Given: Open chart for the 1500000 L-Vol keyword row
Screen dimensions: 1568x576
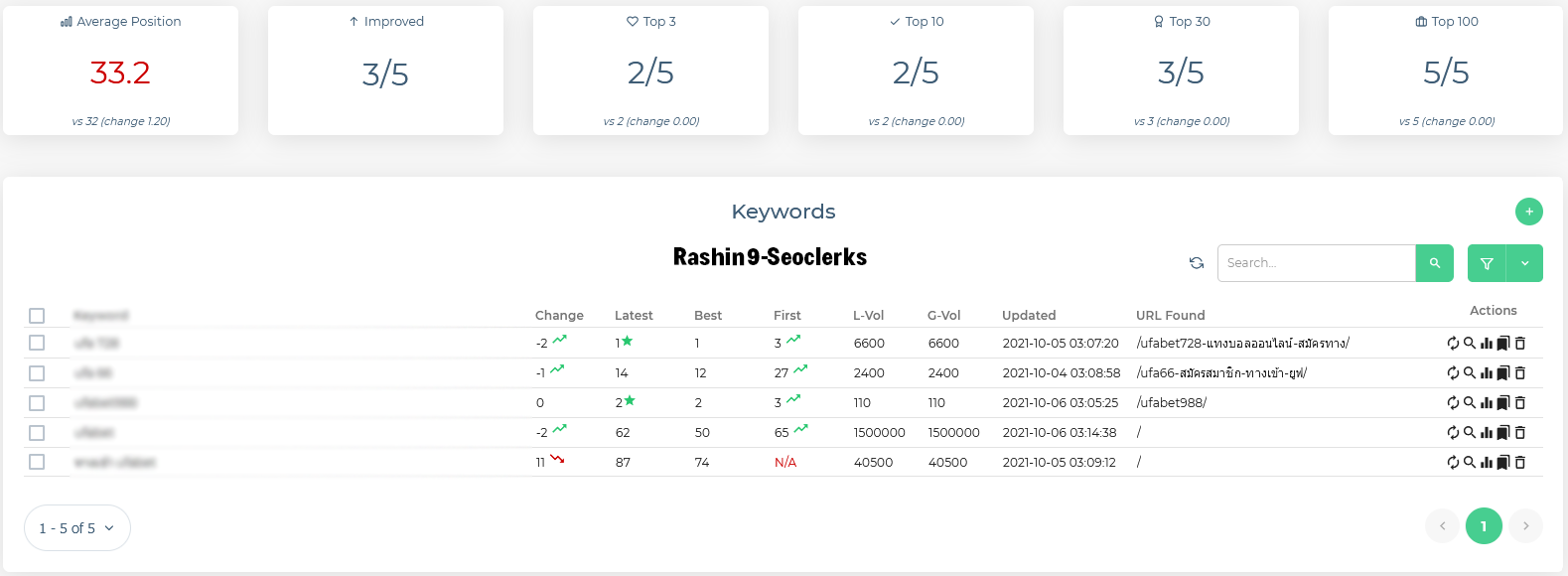Looking at the screenshot, I should coord(1487,433).
